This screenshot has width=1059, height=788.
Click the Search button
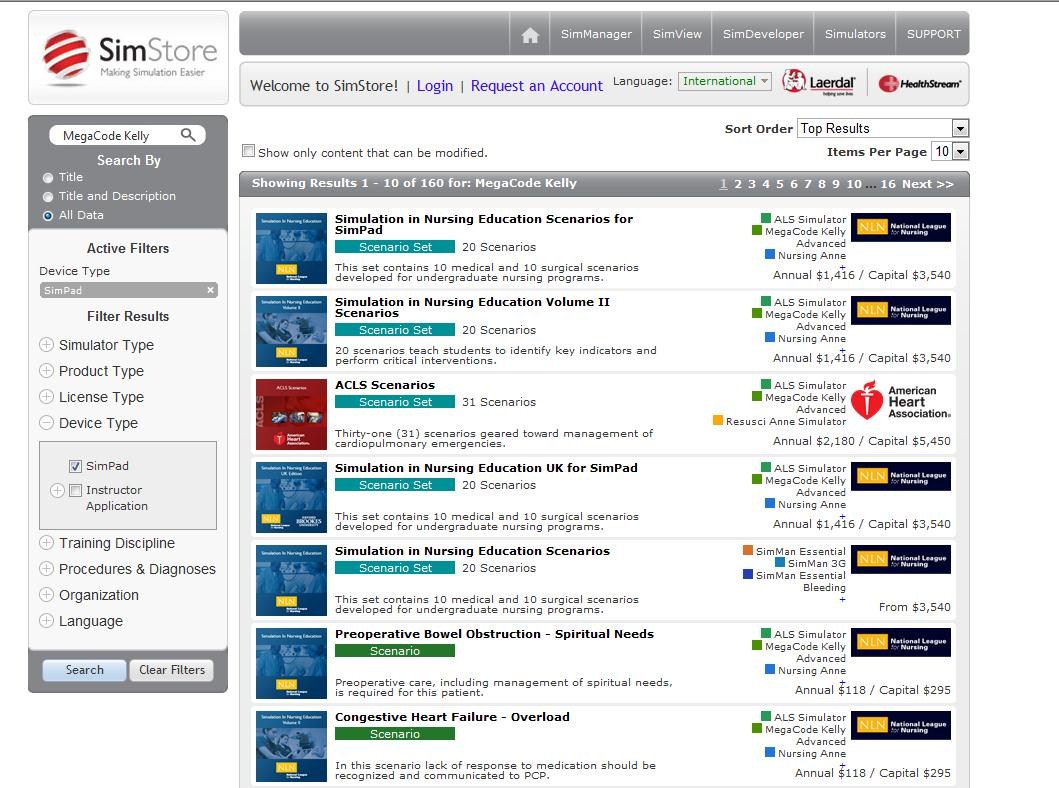click(x=84, y=670)
